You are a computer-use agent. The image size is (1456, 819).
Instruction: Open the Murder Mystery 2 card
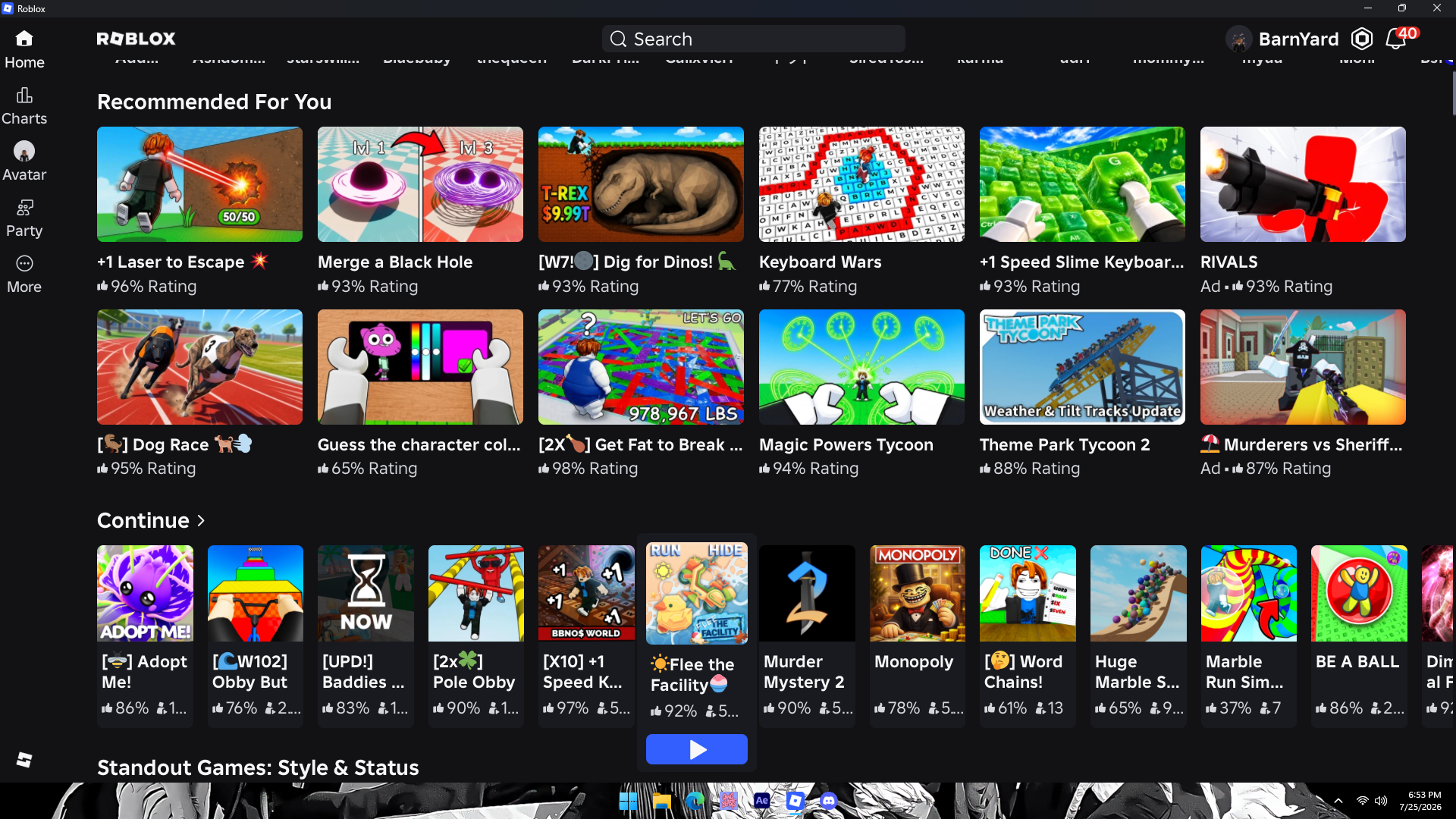[807, 635]
